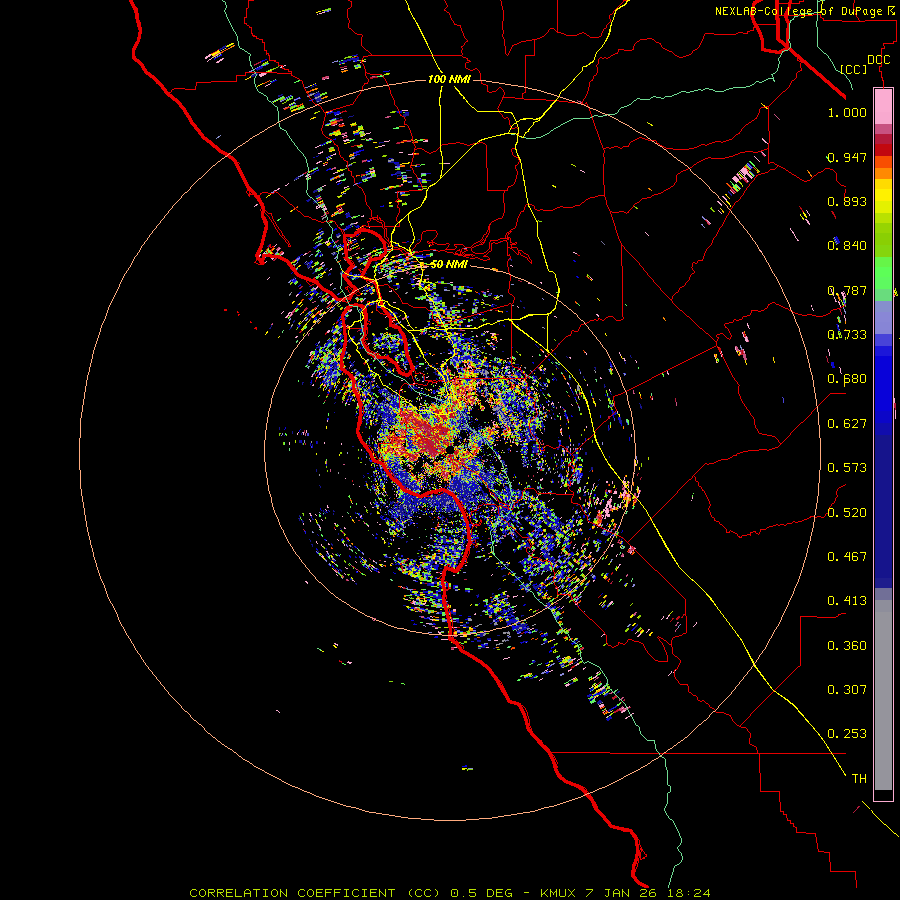Click the "KMUX" station ID in the caption

tap(560, 893)
